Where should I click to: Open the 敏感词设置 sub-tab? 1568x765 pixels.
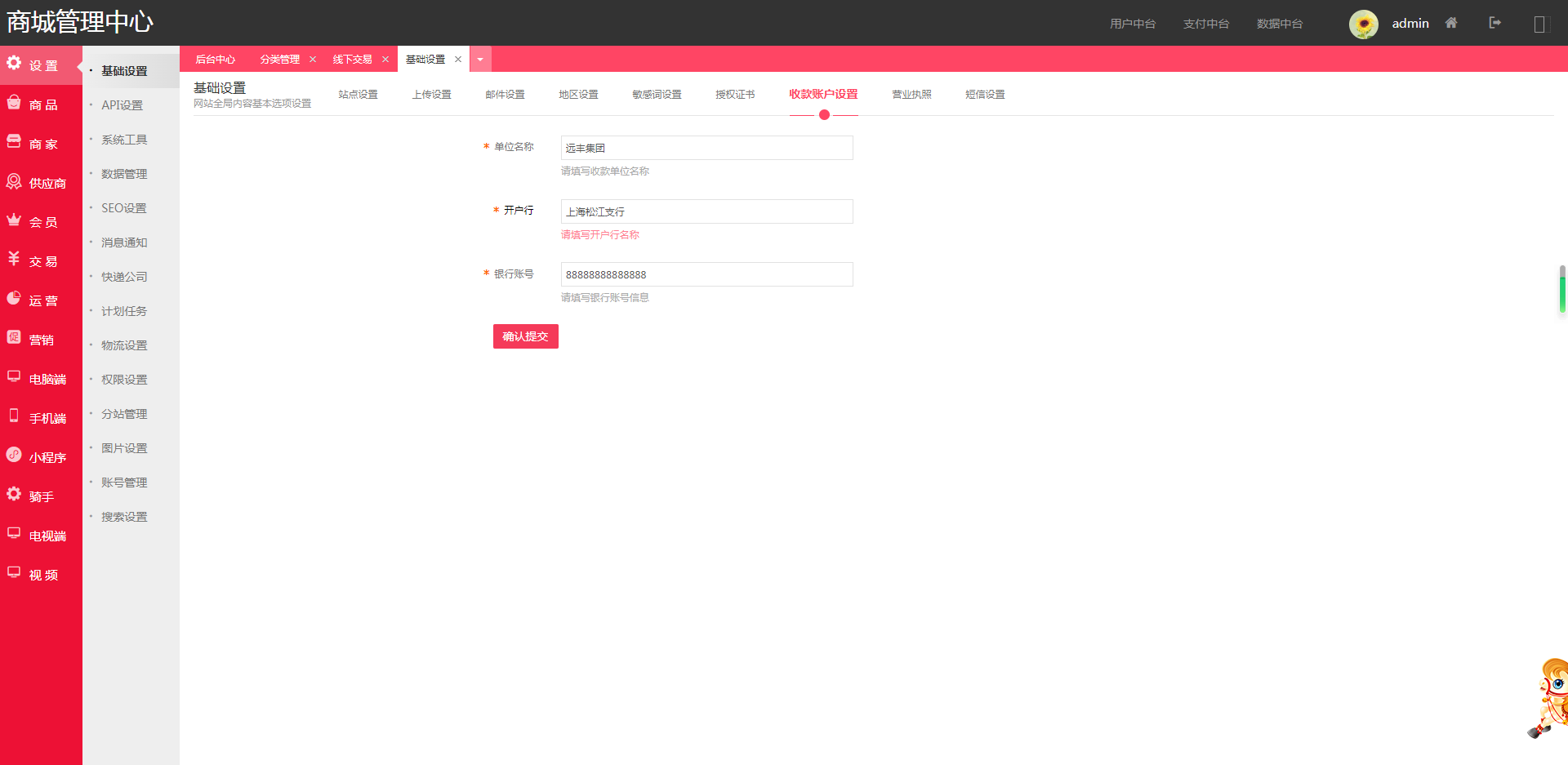[657, 95]
